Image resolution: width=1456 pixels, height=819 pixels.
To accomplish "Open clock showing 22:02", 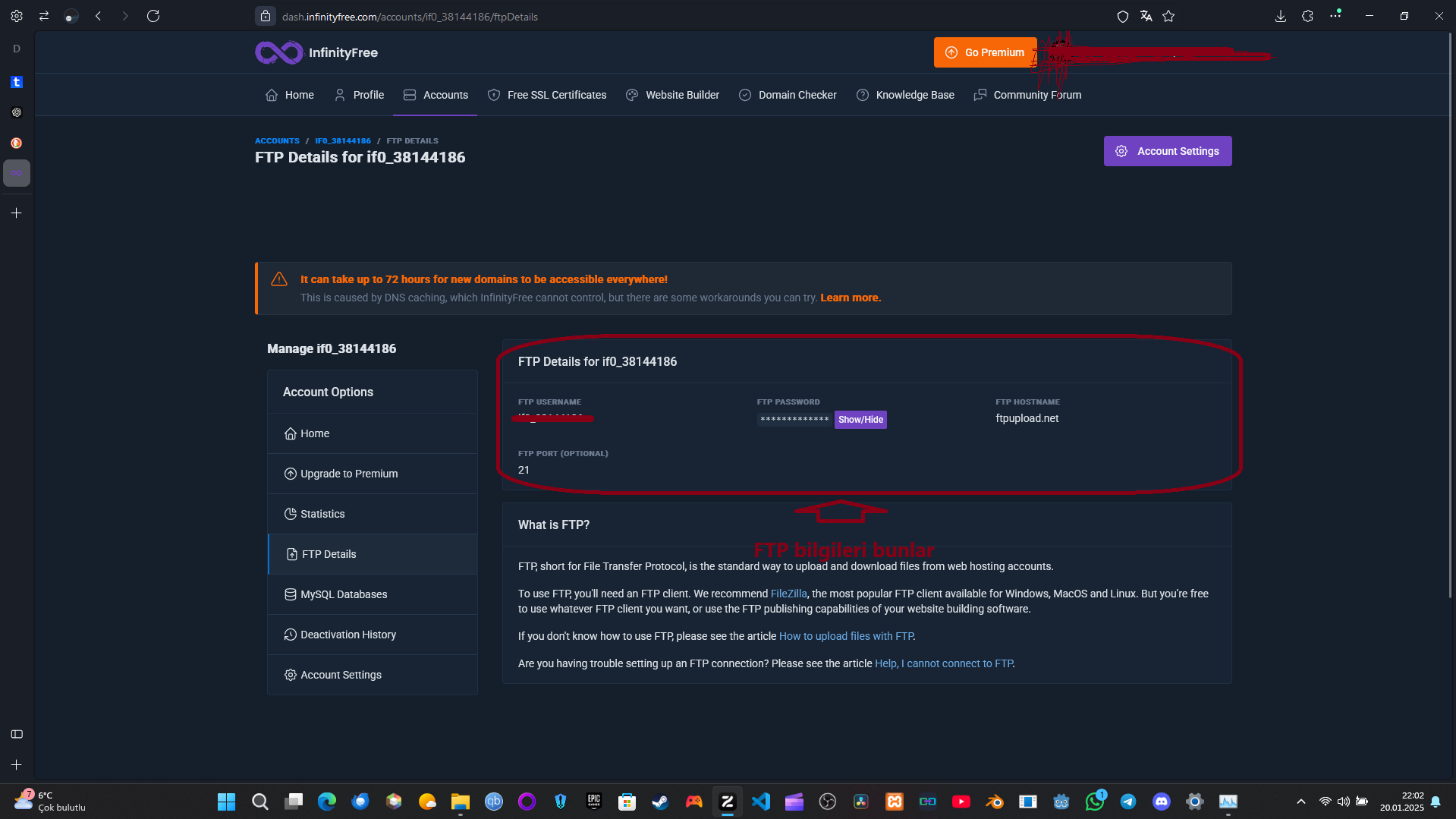I will click(x=1401, y=802).
